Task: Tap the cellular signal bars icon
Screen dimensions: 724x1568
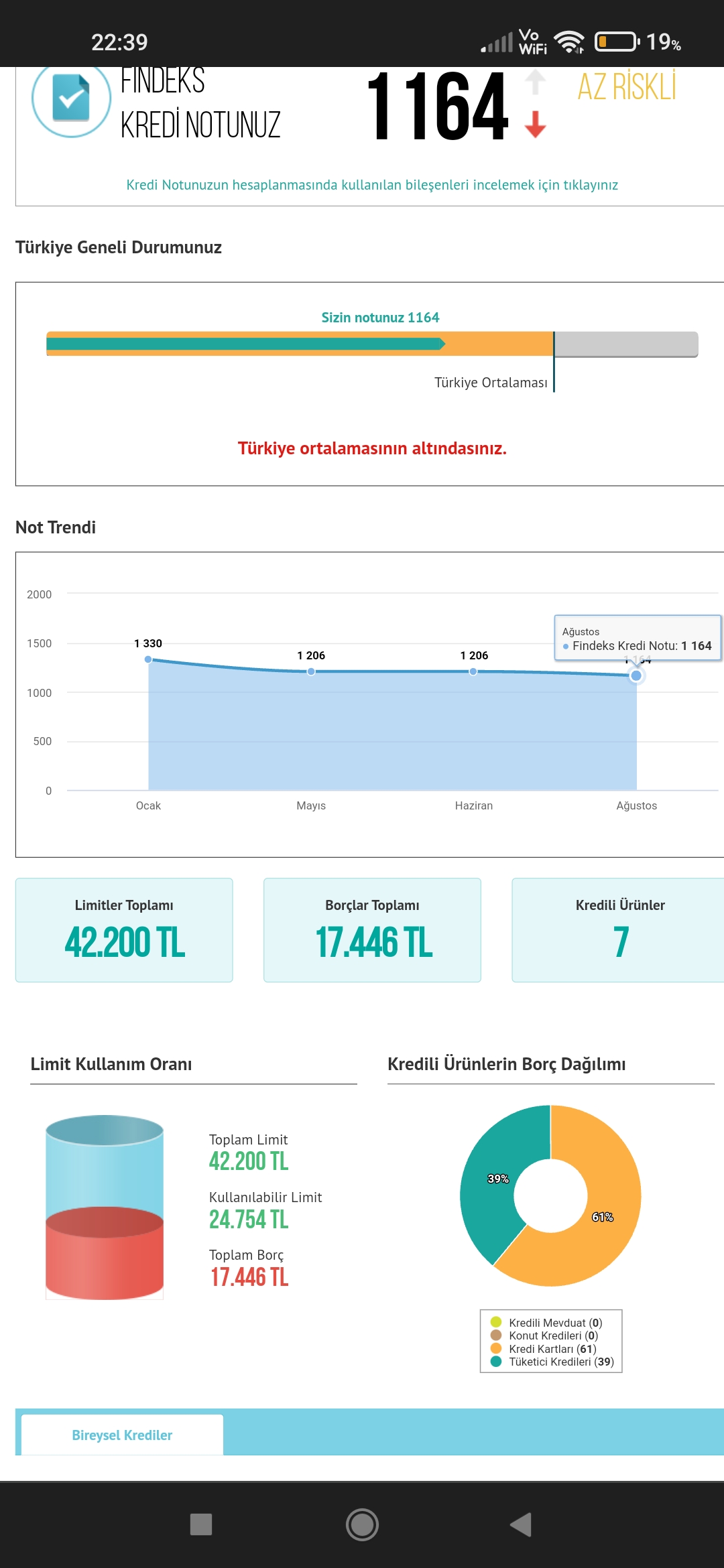Action: [x=497, y=43]
